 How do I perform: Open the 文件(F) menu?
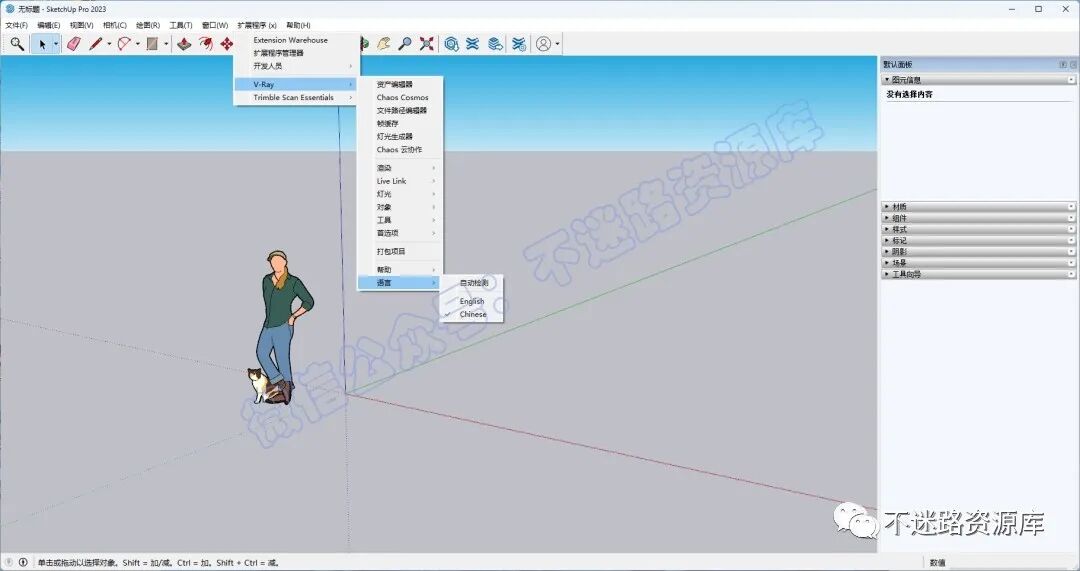tap(17, 25)
